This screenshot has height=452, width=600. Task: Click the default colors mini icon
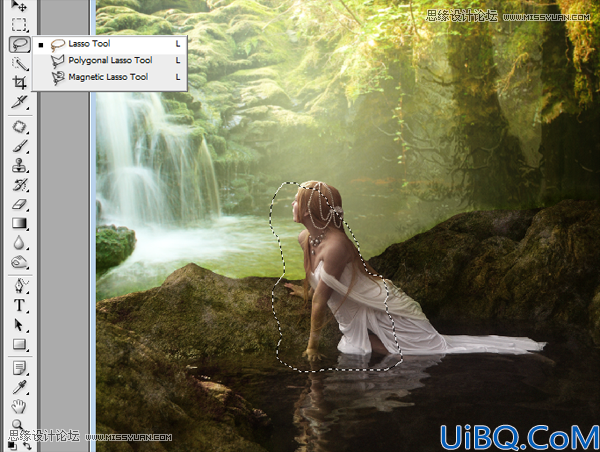coord(12,445)
